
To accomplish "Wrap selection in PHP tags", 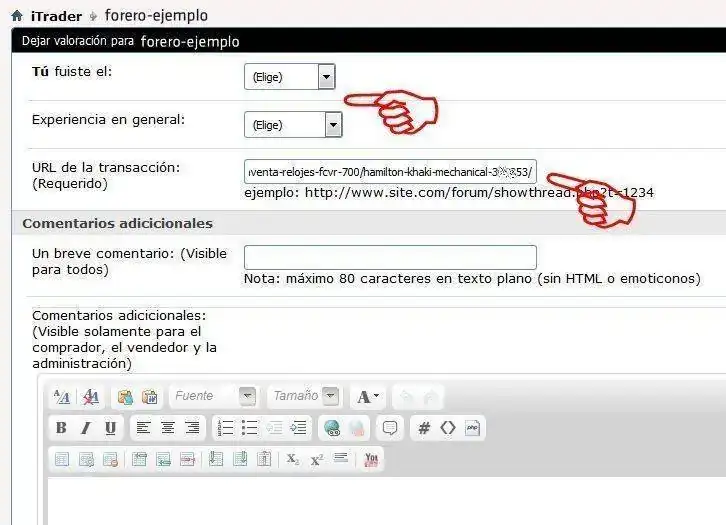I will pyautogui.click(x=472, y=428).
